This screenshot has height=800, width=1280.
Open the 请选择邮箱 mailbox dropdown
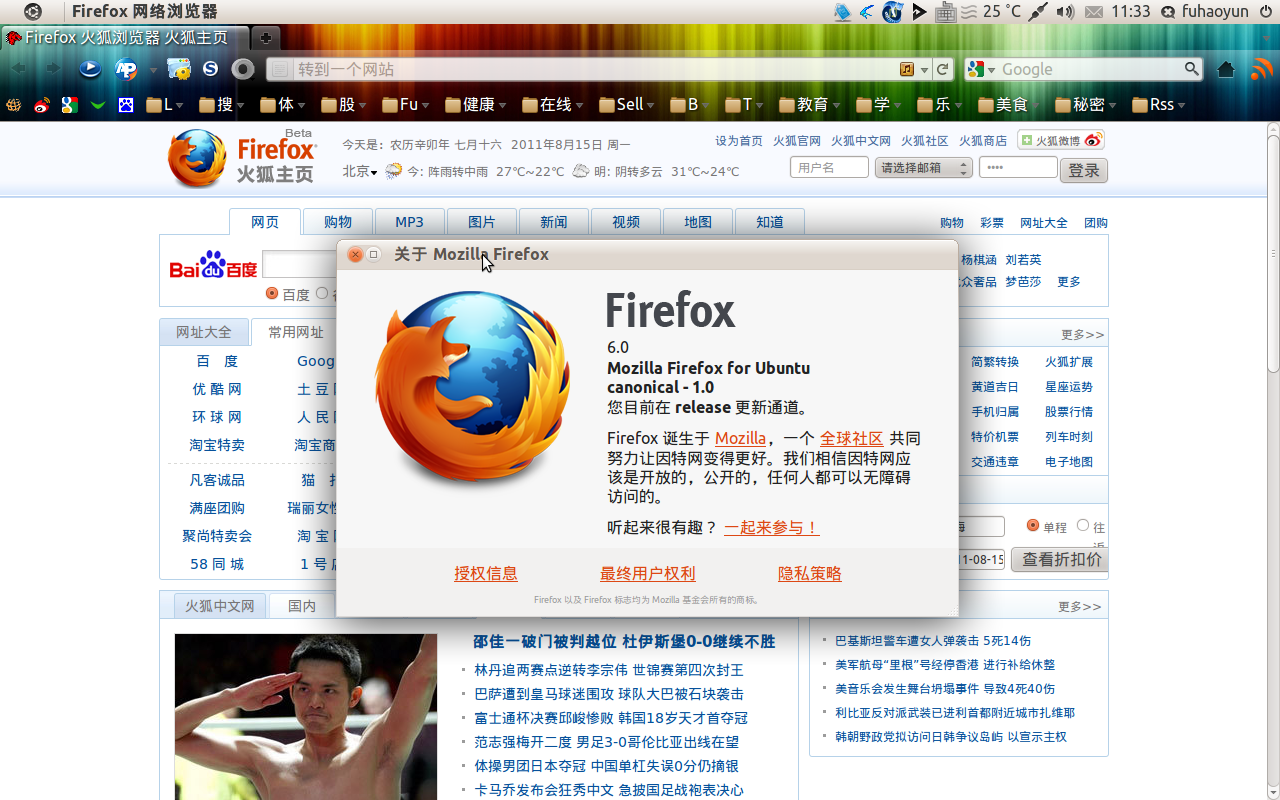[923, 168]
